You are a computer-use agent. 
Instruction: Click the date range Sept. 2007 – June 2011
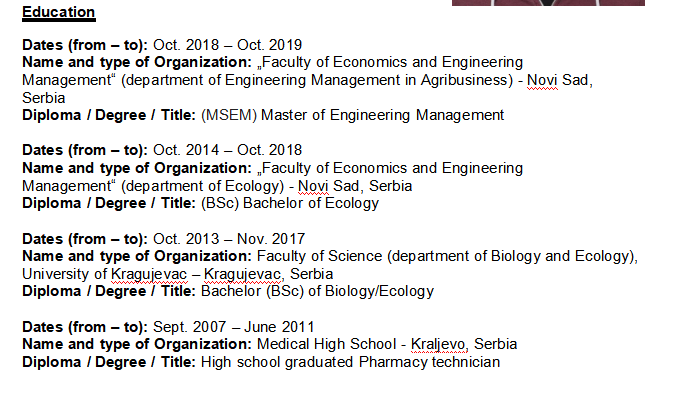[x=233, y=326]
